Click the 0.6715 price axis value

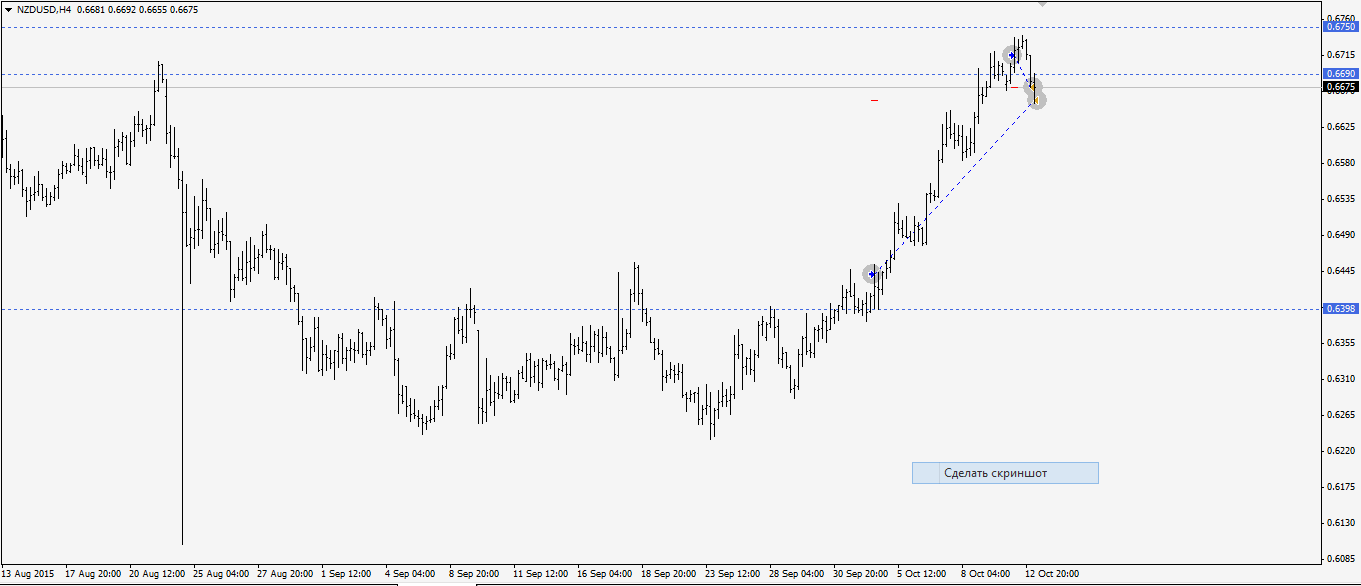1343,55
